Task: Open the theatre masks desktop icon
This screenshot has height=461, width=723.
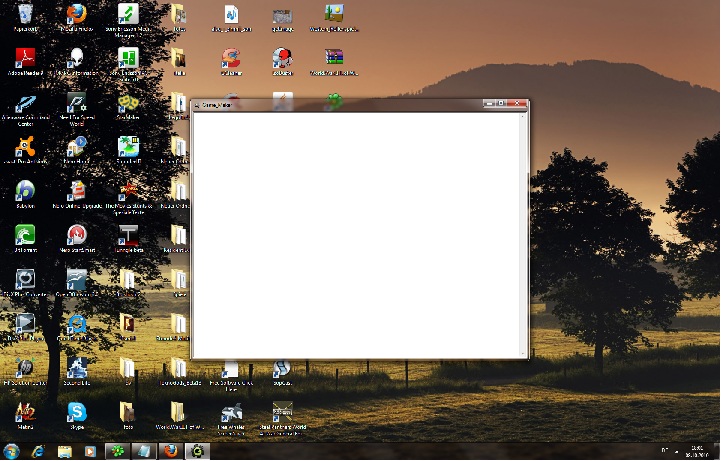Action: tap(128, 102)
